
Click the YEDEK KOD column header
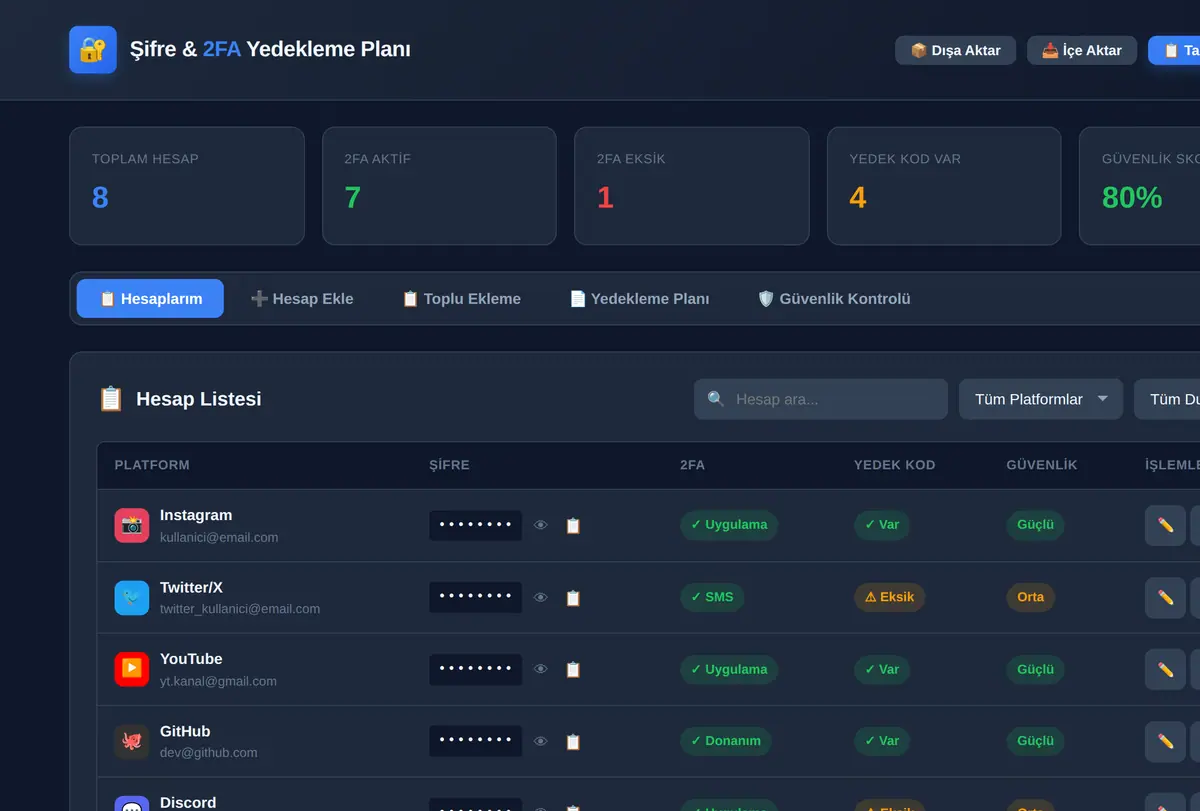coord(894,465)
